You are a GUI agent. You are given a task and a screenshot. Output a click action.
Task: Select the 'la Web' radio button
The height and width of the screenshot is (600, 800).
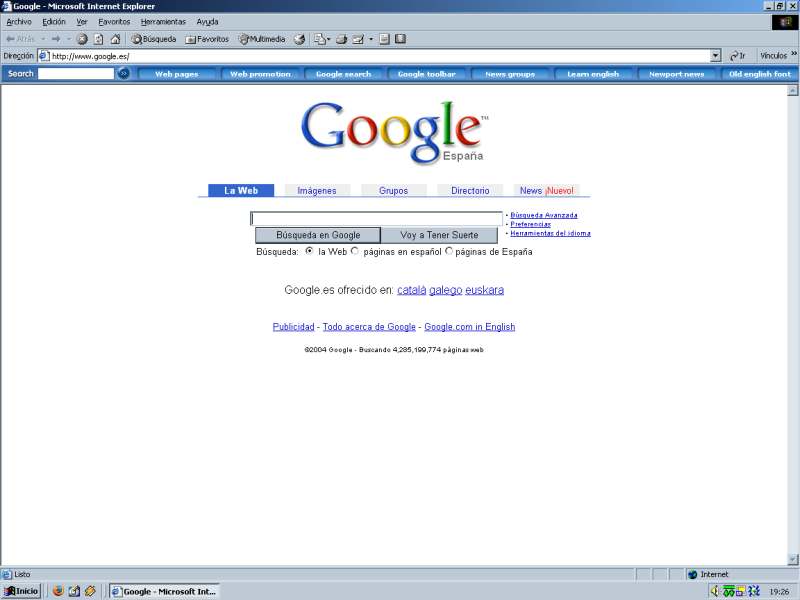coord(309,251)
